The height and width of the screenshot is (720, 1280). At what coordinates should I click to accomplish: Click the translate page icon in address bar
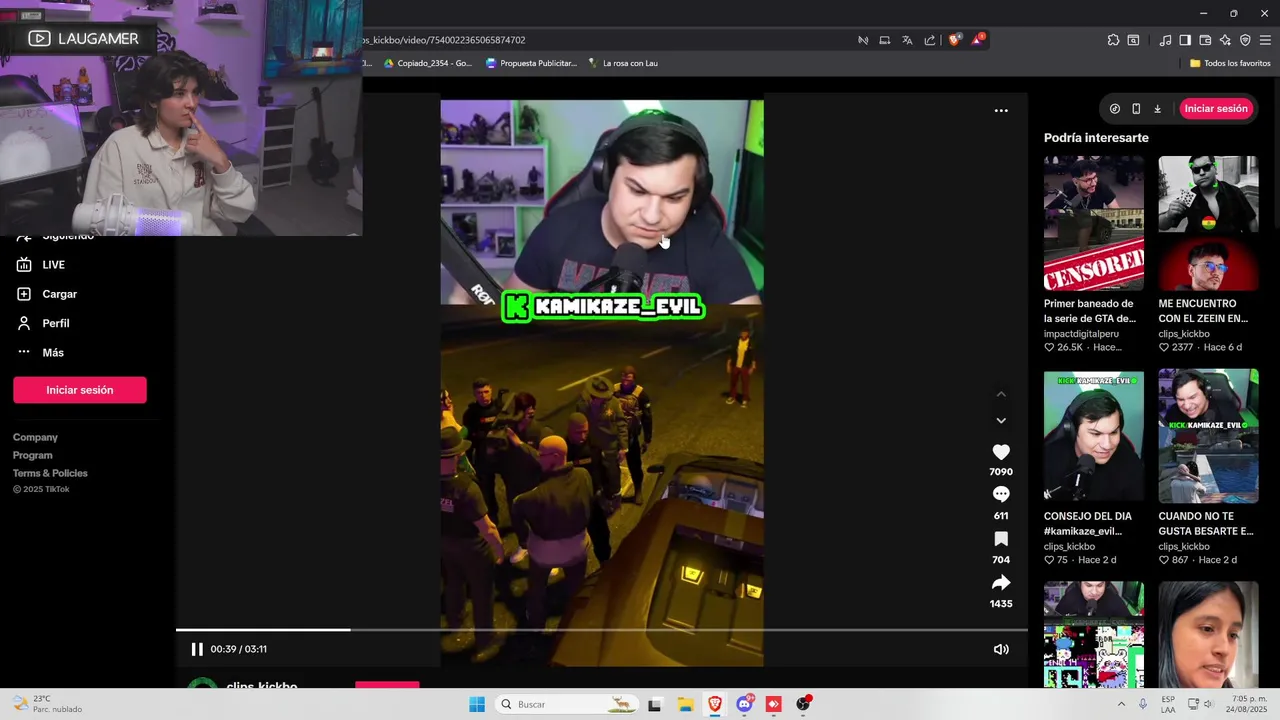907,40
